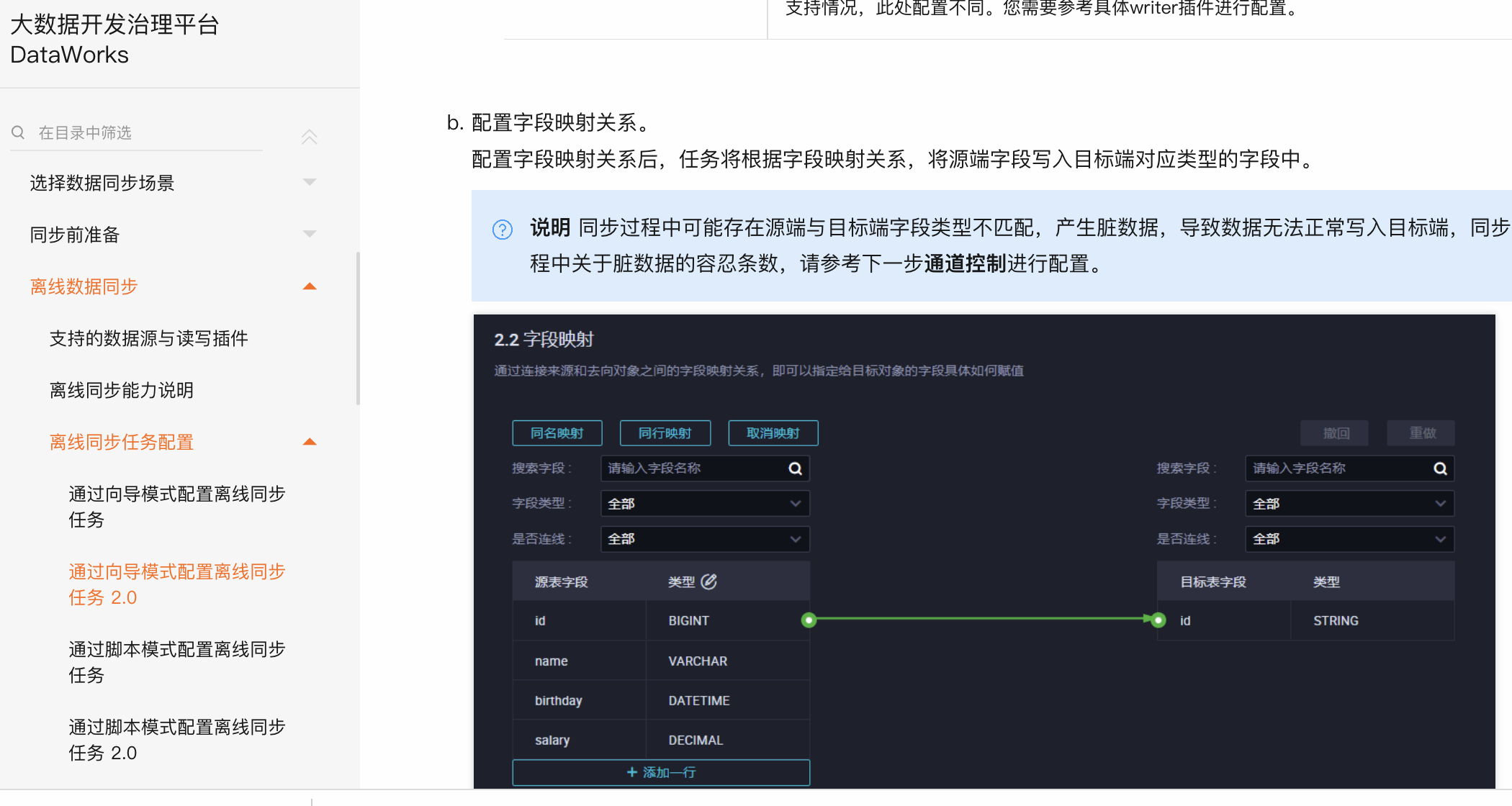1512x806 pixels.
Task: Expand the 同步前准备 section
Action: tap(310, 234)
